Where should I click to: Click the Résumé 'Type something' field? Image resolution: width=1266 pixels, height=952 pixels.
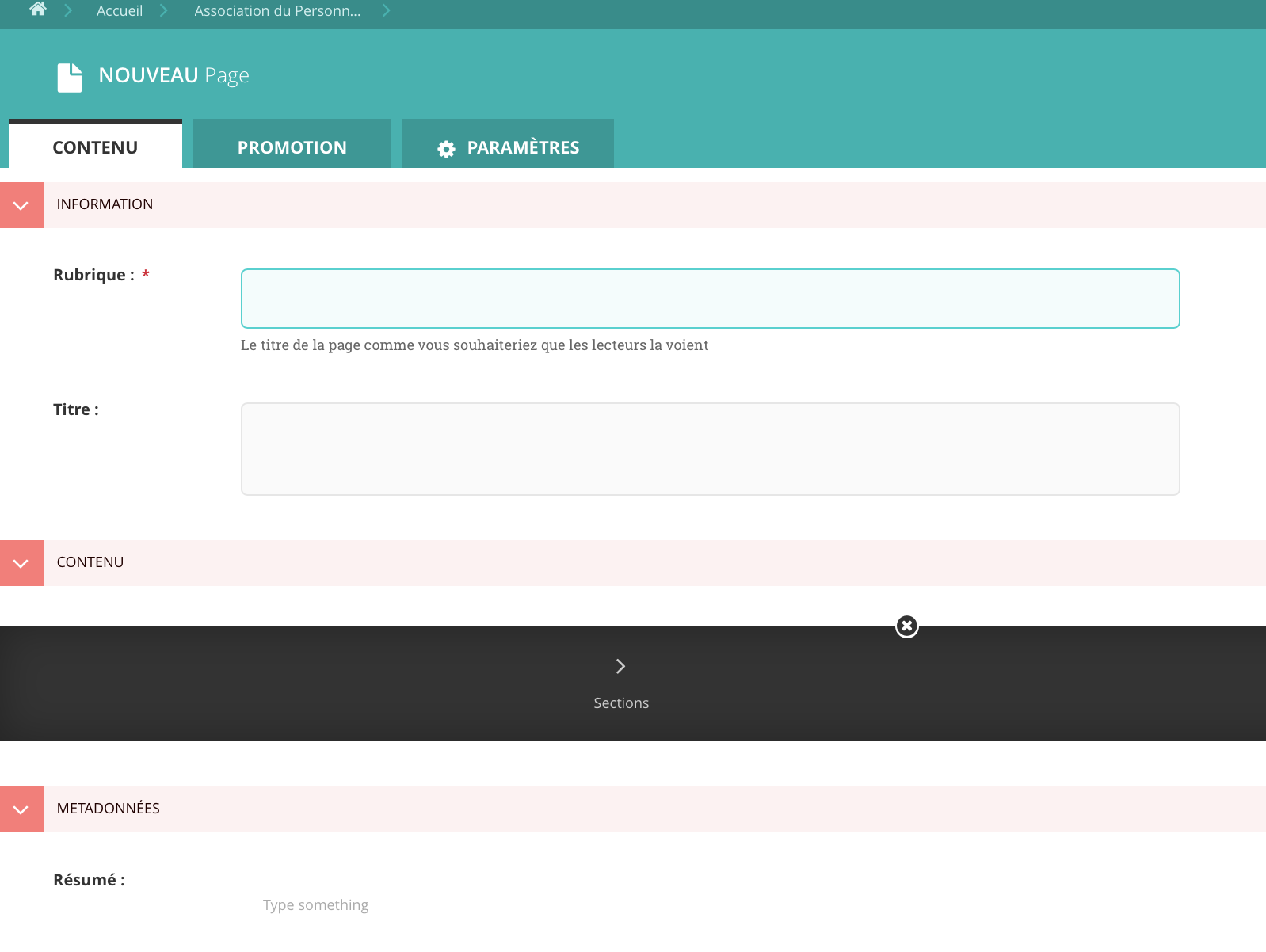click(315, 905)
